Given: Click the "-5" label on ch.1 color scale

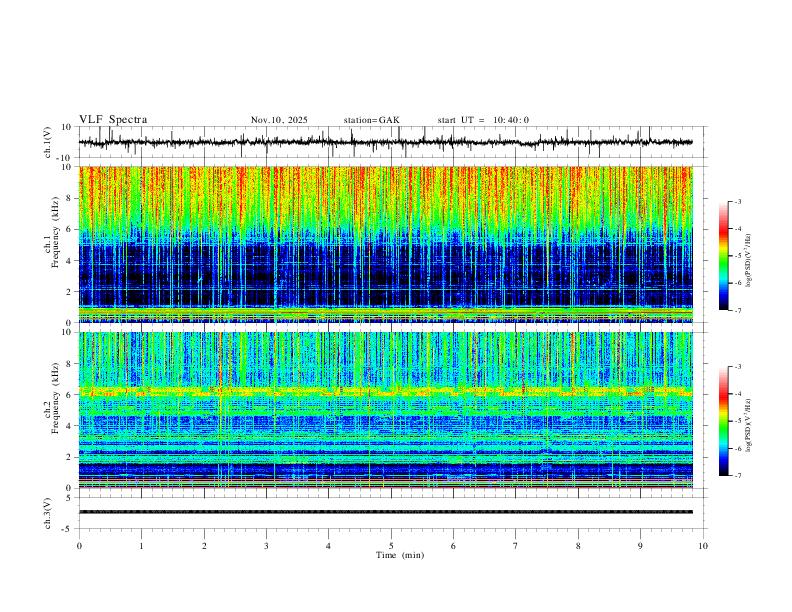Looking at the screenshot, I should pyautogui.click(x=738, y=256).
